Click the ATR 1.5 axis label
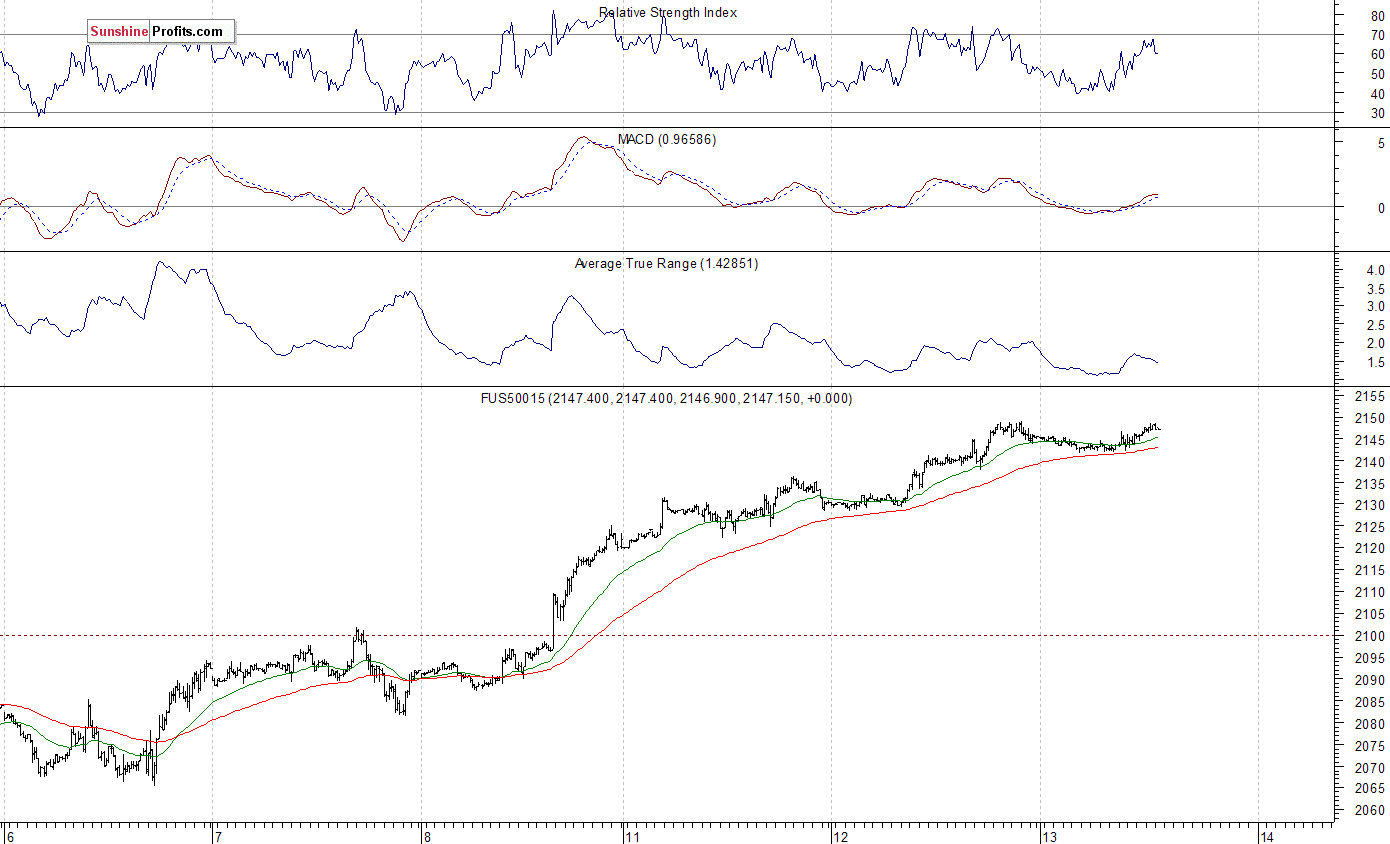 click(x=1375, y=362)
